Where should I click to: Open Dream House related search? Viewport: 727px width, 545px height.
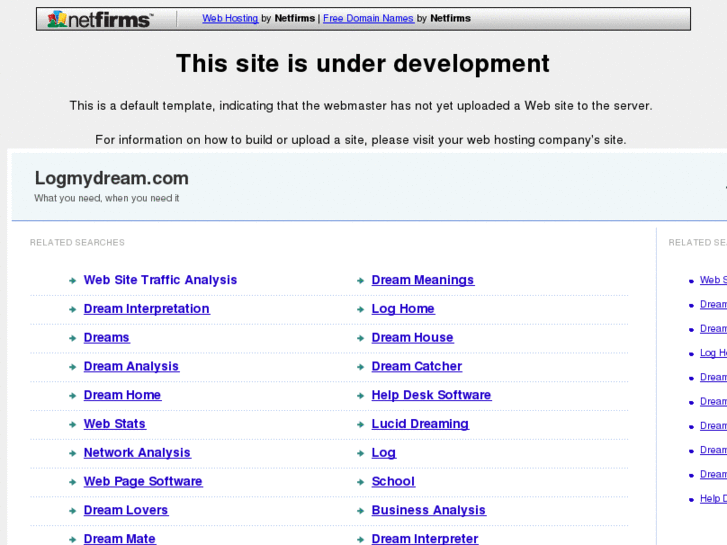(413, 337)
